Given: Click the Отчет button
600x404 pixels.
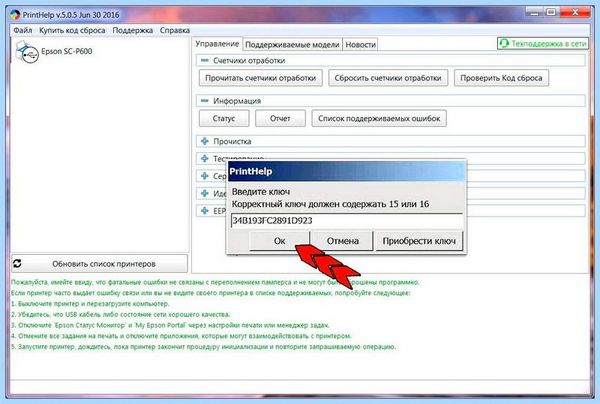Looking at the screenshot, I should (x=280, y=119).
